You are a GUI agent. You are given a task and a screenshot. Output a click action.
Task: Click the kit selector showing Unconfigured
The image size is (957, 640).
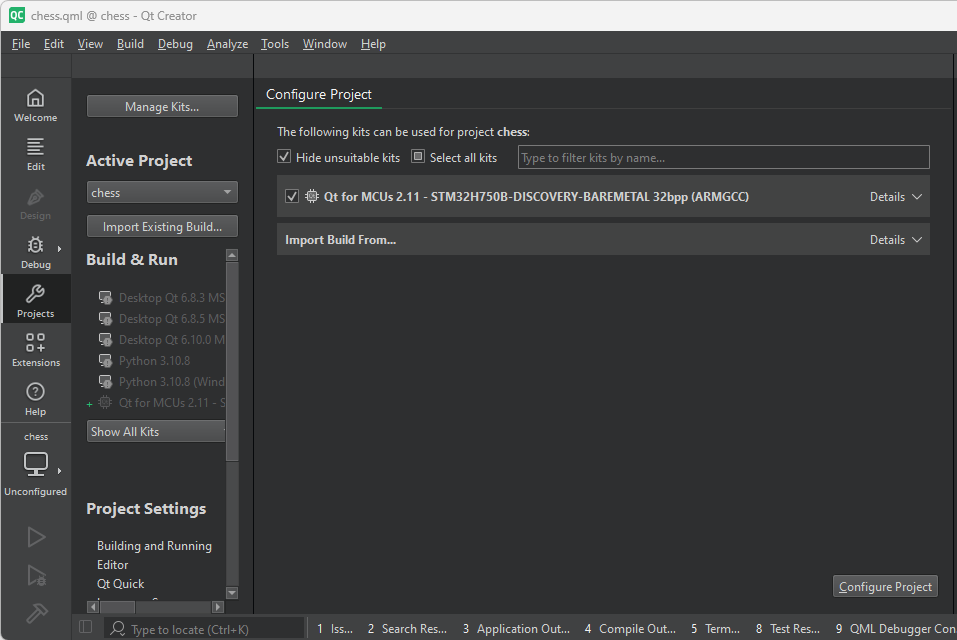tap(35, 468)
